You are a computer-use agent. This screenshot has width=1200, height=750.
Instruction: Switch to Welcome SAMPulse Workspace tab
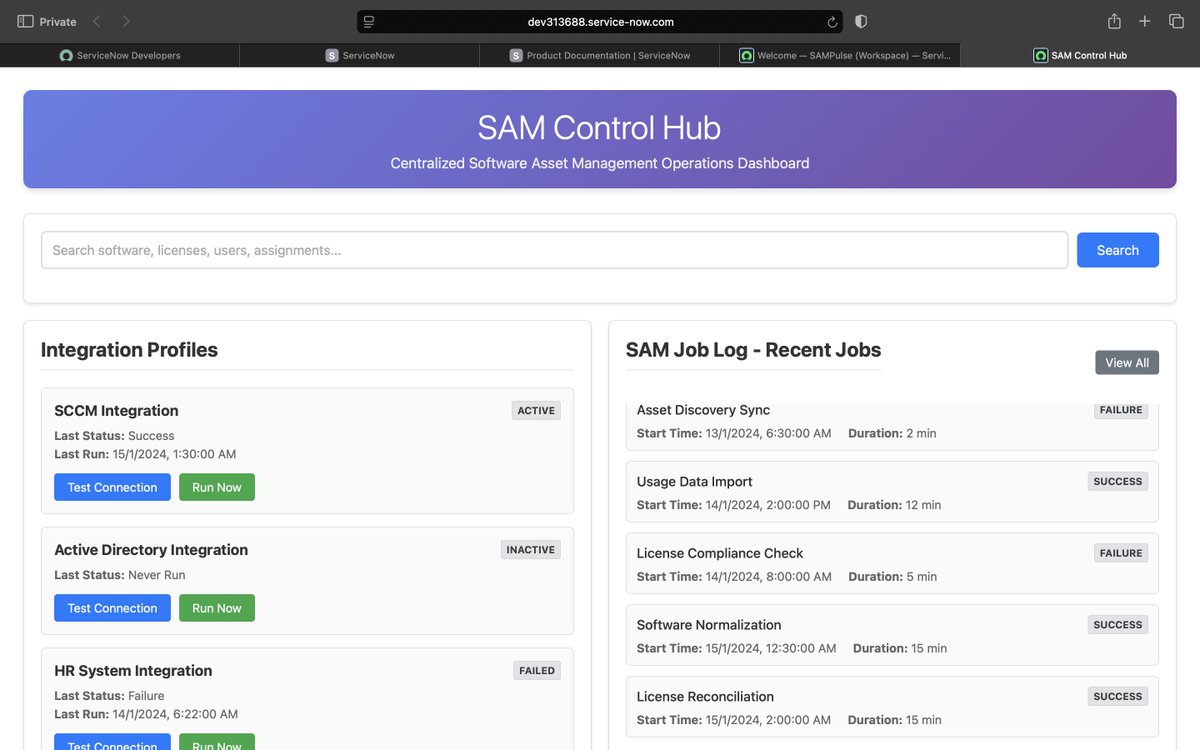840,56
